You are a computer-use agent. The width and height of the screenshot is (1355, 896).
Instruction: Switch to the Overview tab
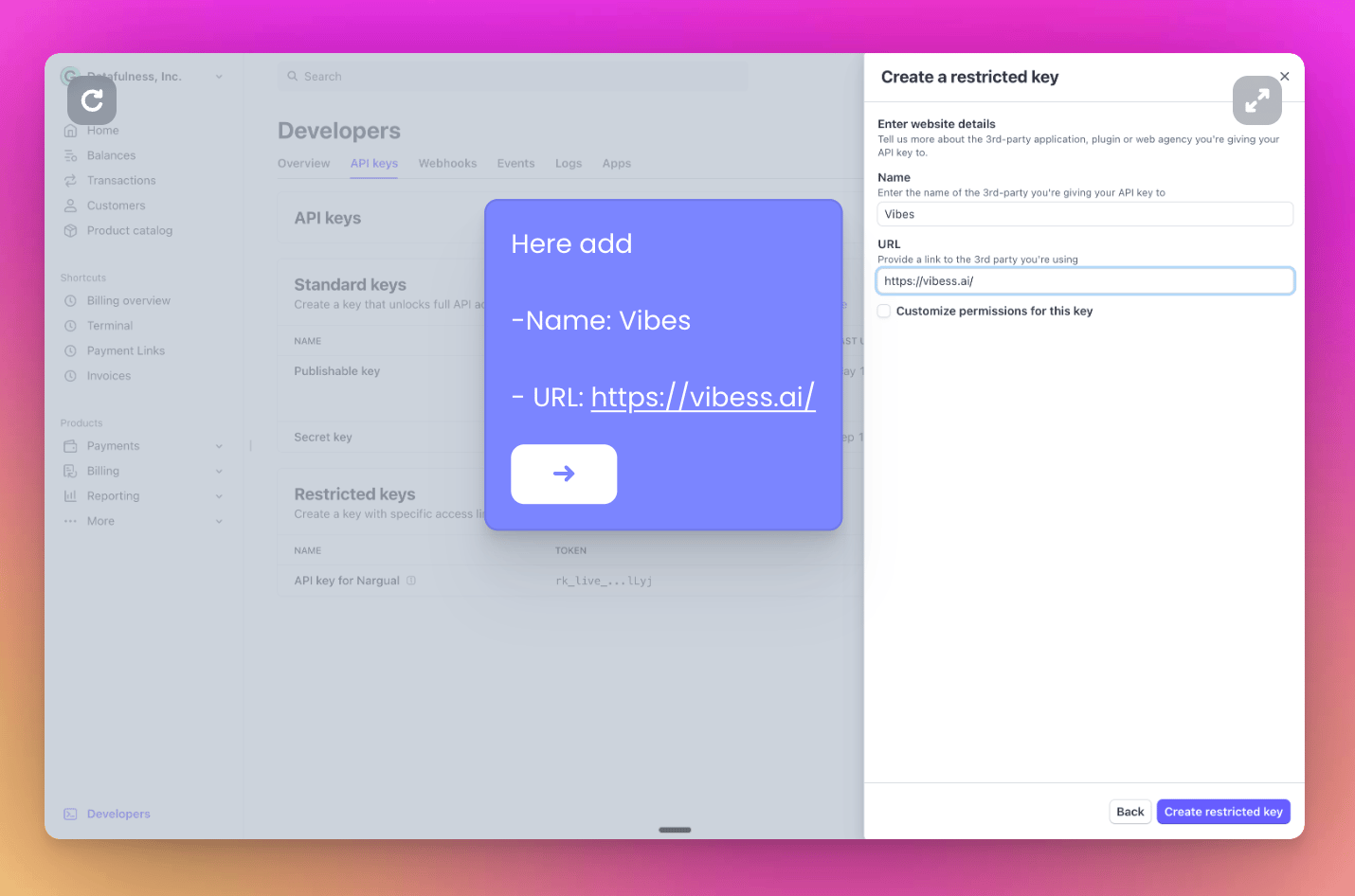304,164
